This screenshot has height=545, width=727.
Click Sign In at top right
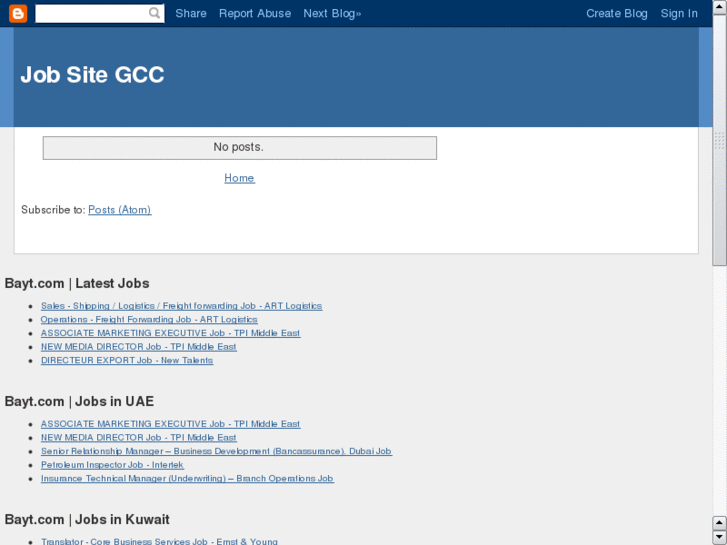pos(679,13)
